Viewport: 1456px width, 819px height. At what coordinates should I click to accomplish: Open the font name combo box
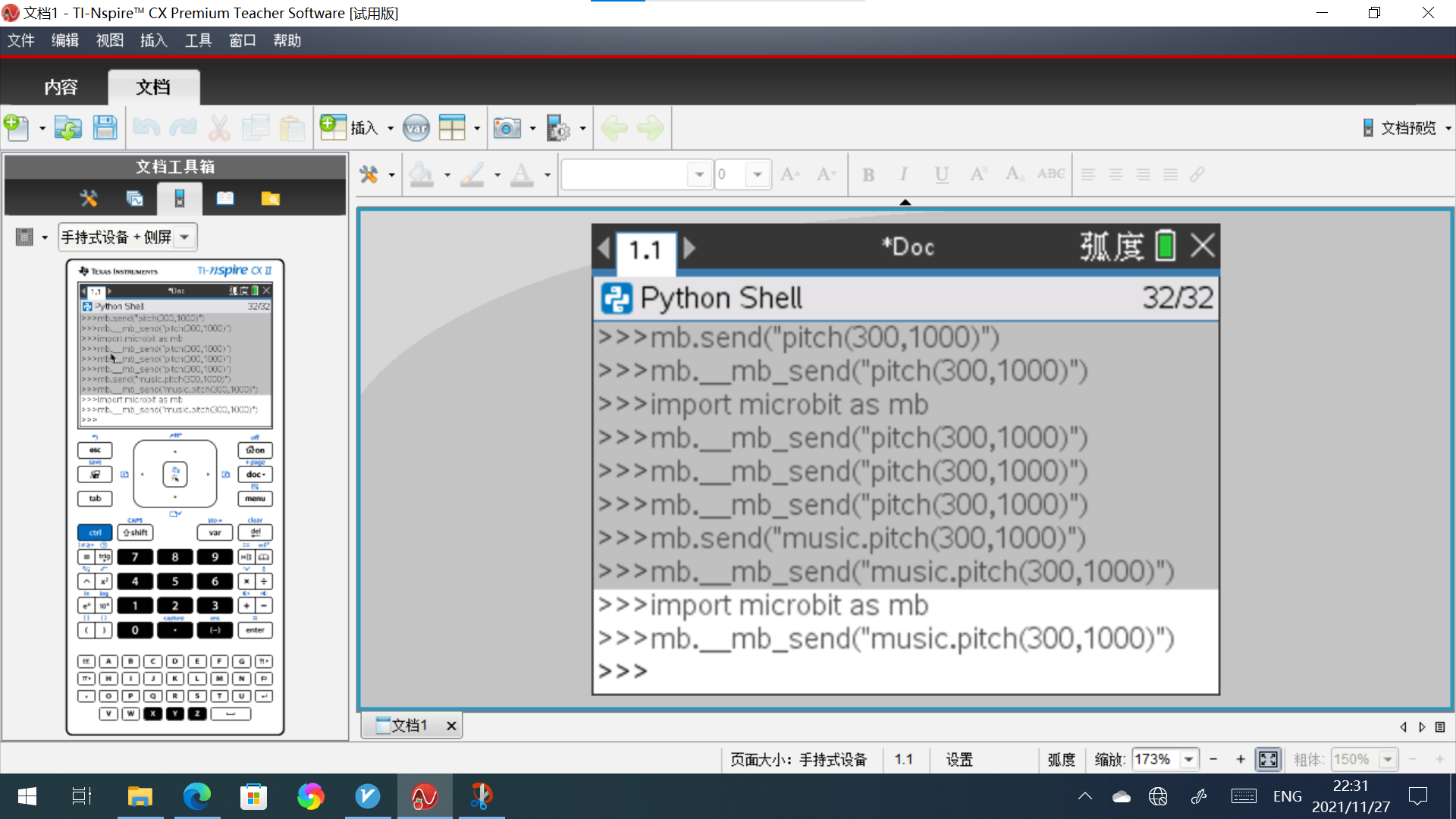coord(635,174)
